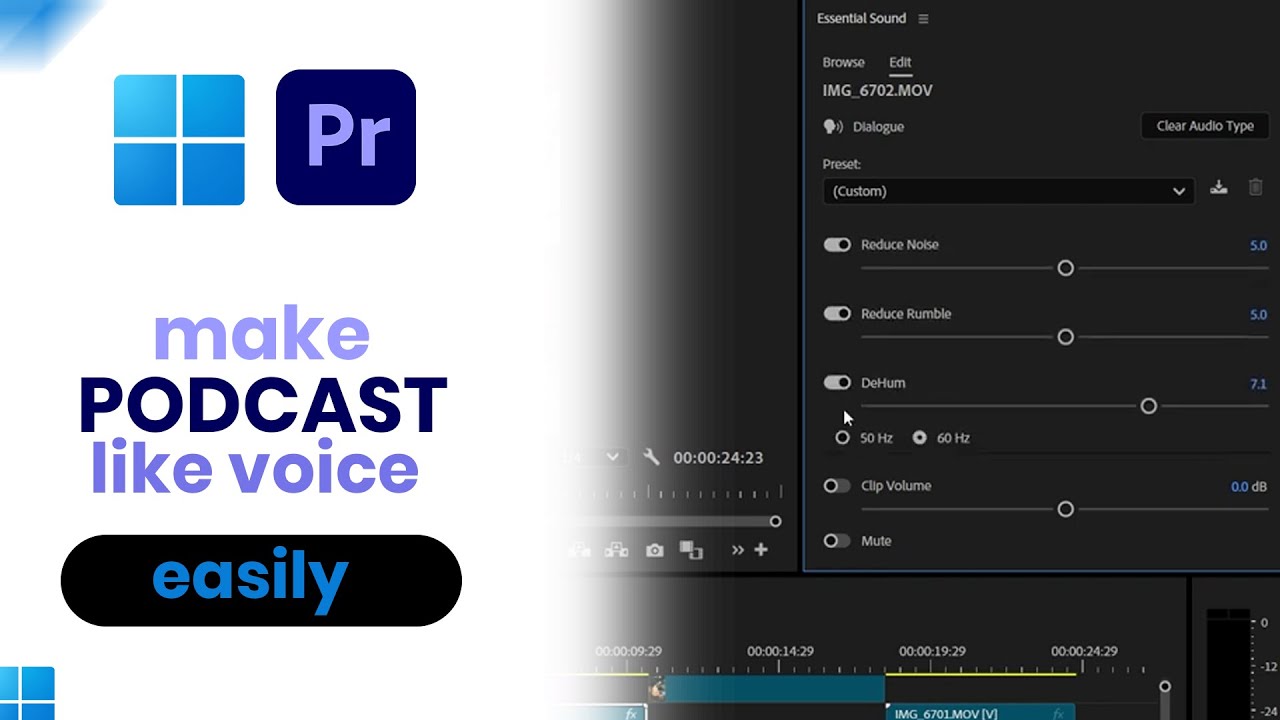Enable the Mute toggle

[x=837, y=541]
